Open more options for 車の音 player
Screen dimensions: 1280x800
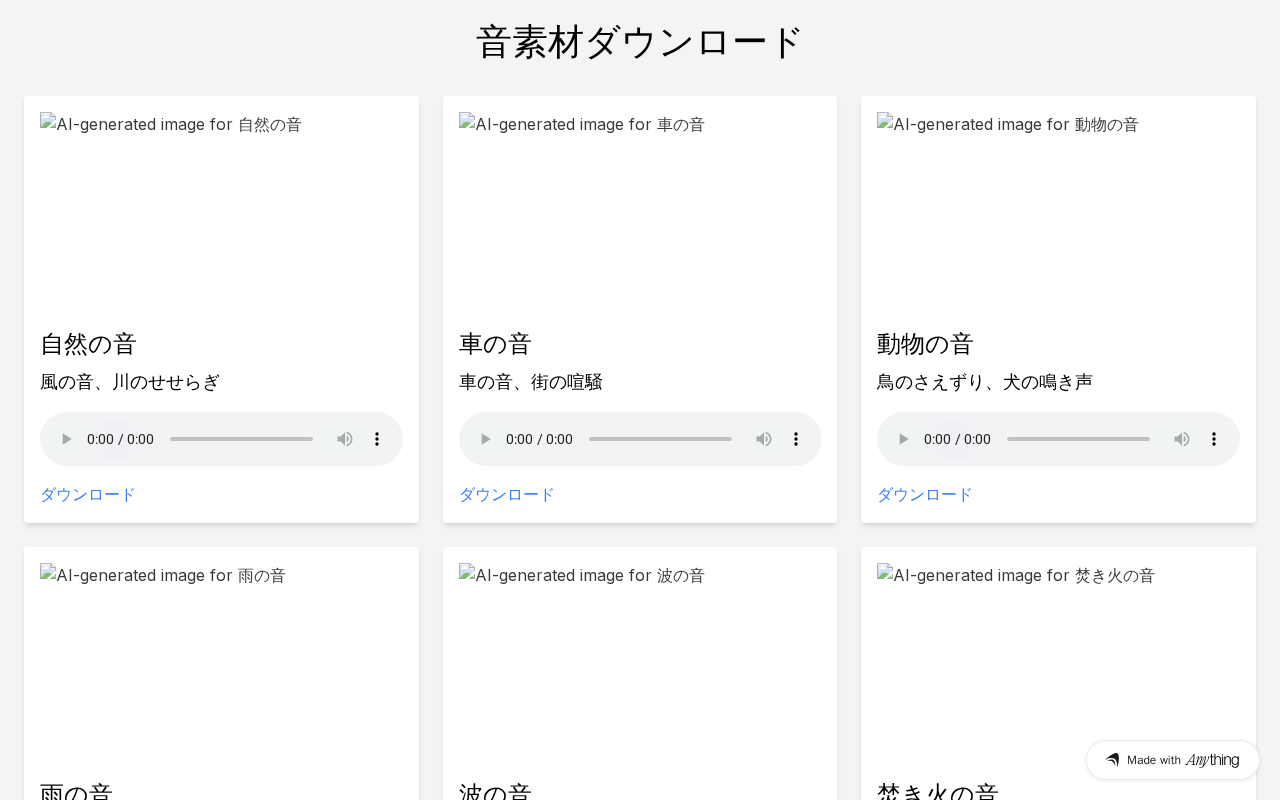point(796,439)
